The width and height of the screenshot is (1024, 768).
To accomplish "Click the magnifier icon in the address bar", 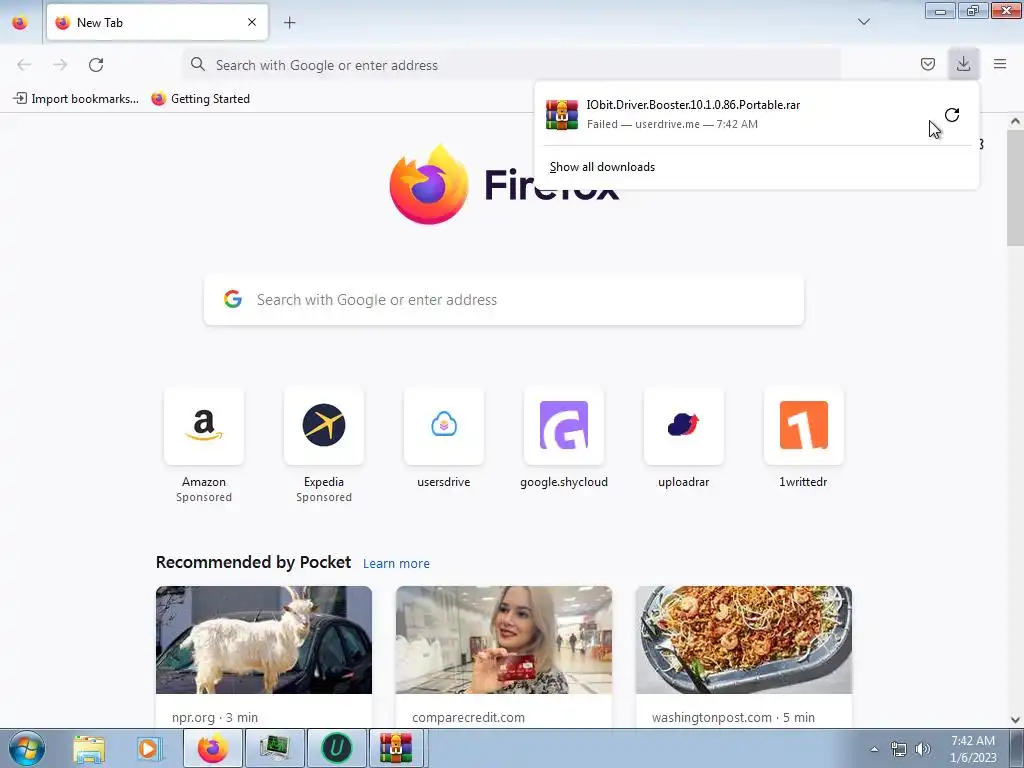I will [197, 64].
